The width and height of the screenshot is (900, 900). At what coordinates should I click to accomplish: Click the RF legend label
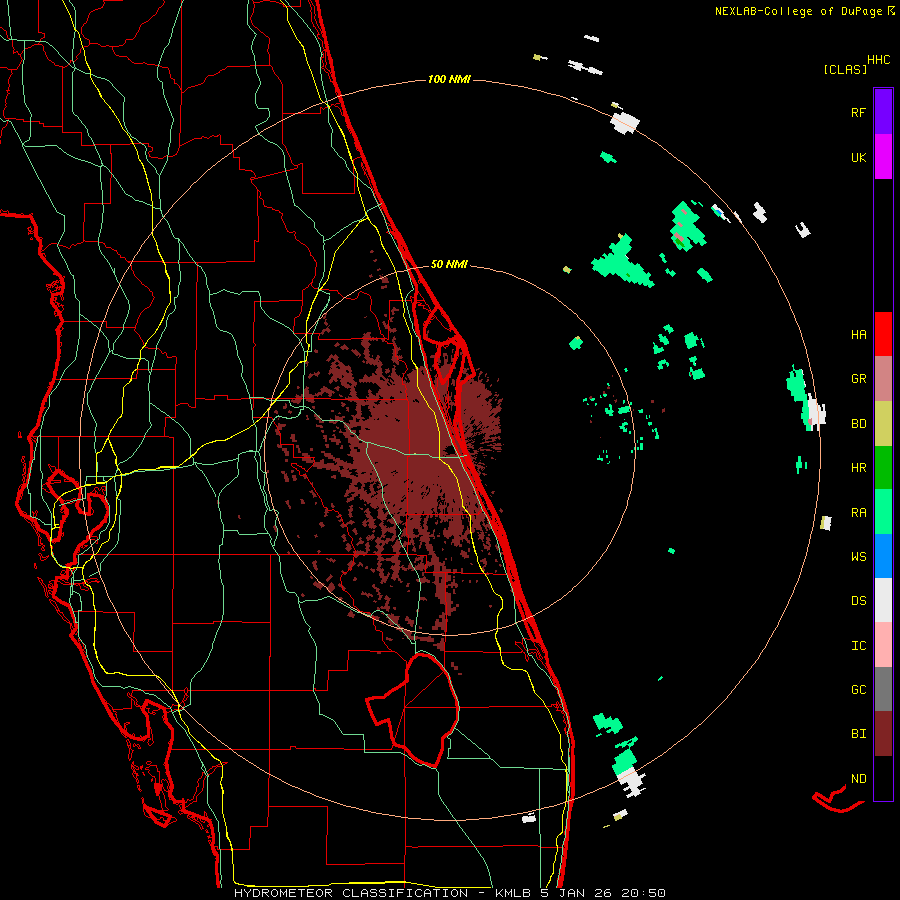pos(858,112)
